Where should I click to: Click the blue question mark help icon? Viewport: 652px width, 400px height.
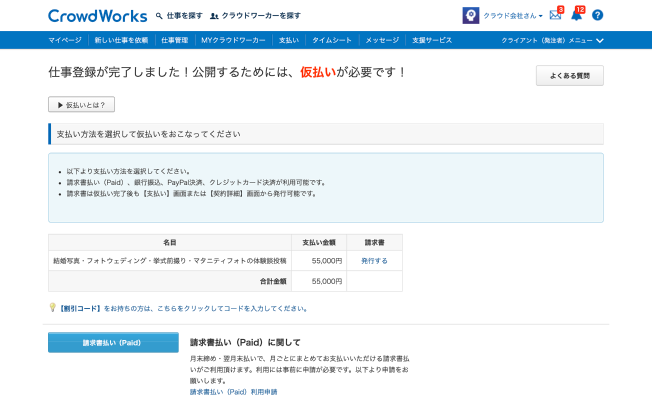[597, 16]
